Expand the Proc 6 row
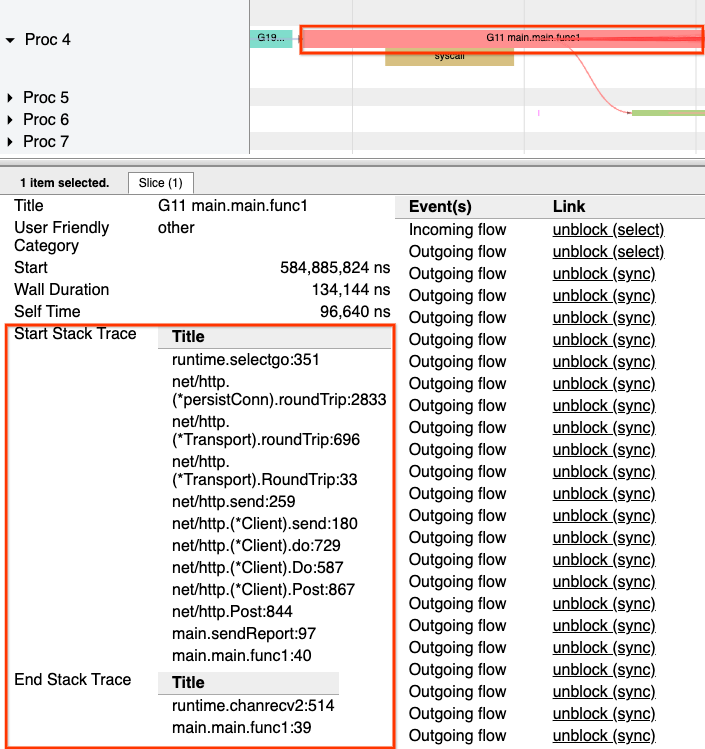This screenshot has height=749, width=705. 10,120
